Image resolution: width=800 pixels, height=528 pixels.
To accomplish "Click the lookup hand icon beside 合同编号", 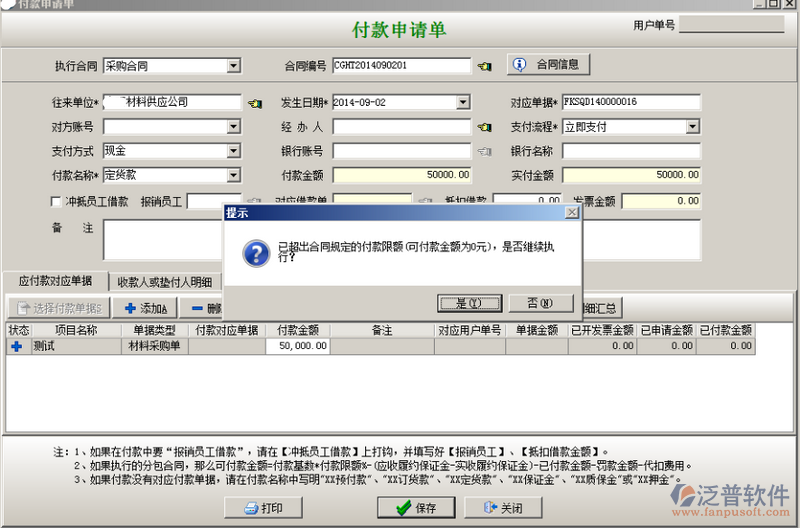I will [x=484, y=66].
